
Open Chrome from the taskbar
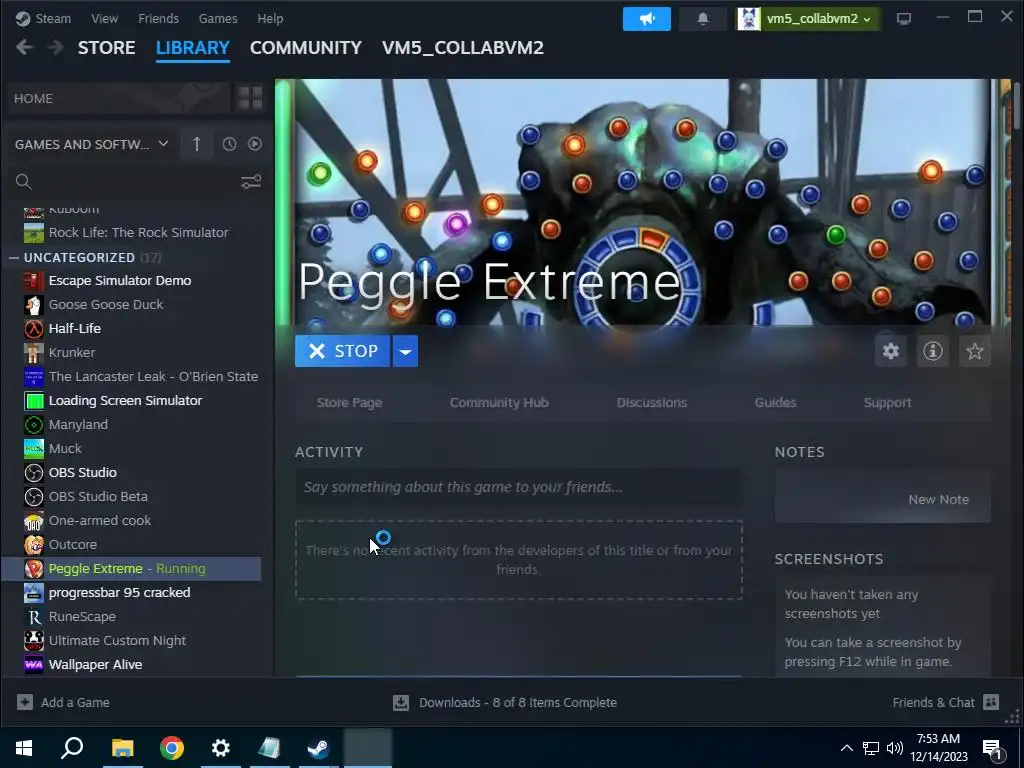172,748
